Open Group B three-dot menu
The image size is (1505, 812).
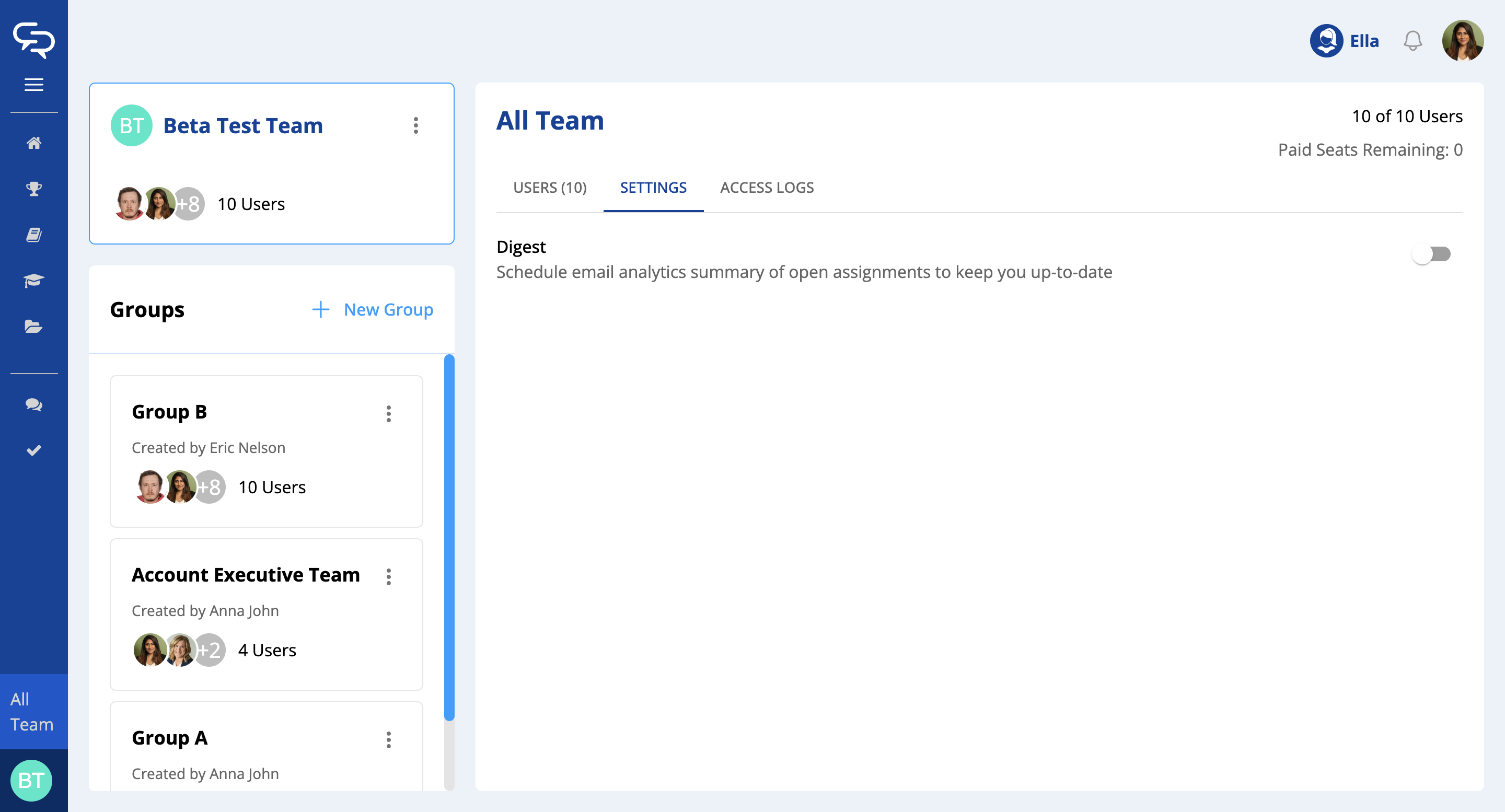(x=388, y=414)
